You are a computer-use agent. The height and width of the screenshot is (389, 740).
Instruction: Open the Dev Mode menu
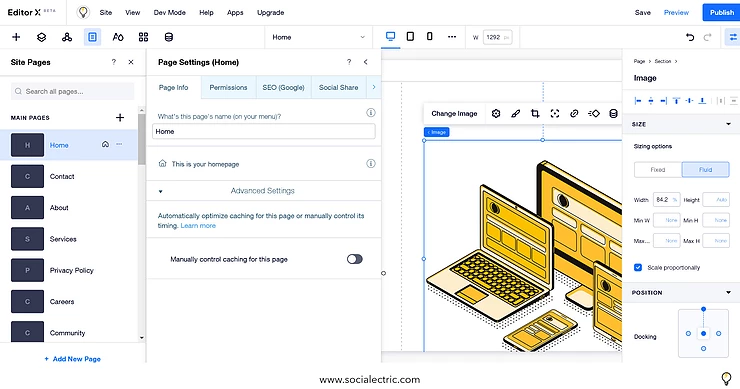pyautogui.click(x=169, y=12)
